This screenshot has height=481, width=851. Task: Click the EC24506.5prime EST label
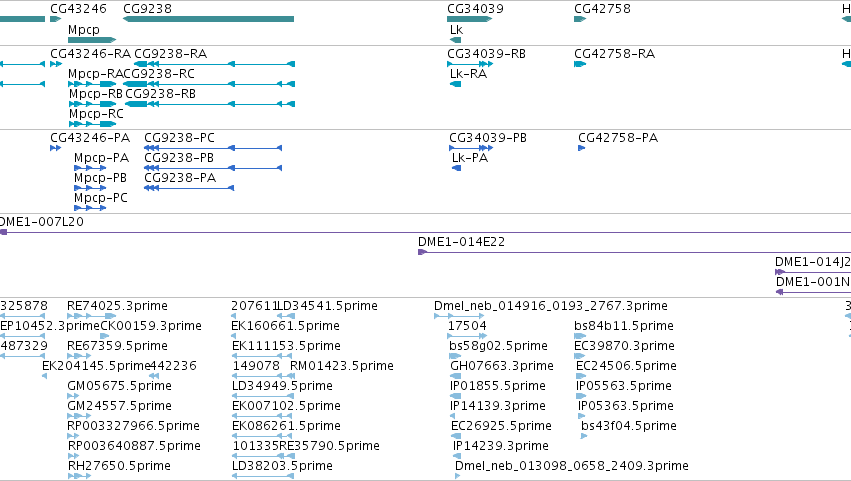(x=626, y=366)
